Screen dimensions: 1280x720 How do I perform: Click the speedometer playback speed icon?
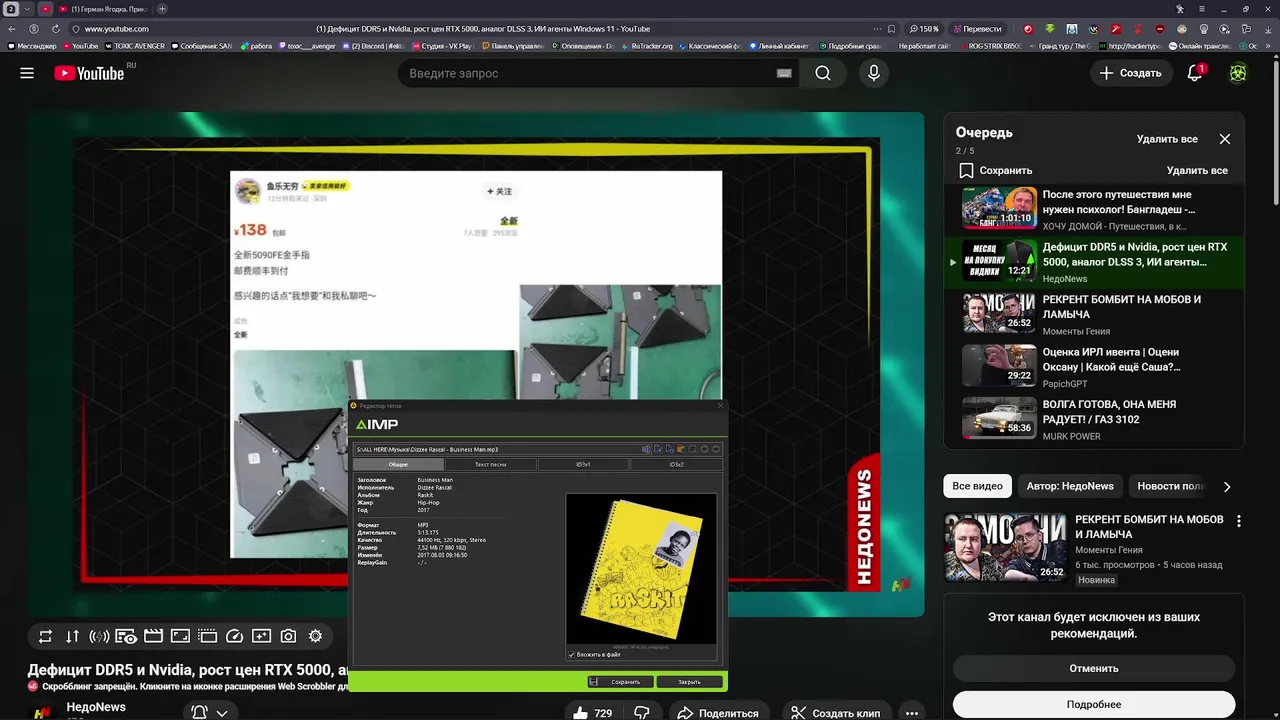pos(234,636)
